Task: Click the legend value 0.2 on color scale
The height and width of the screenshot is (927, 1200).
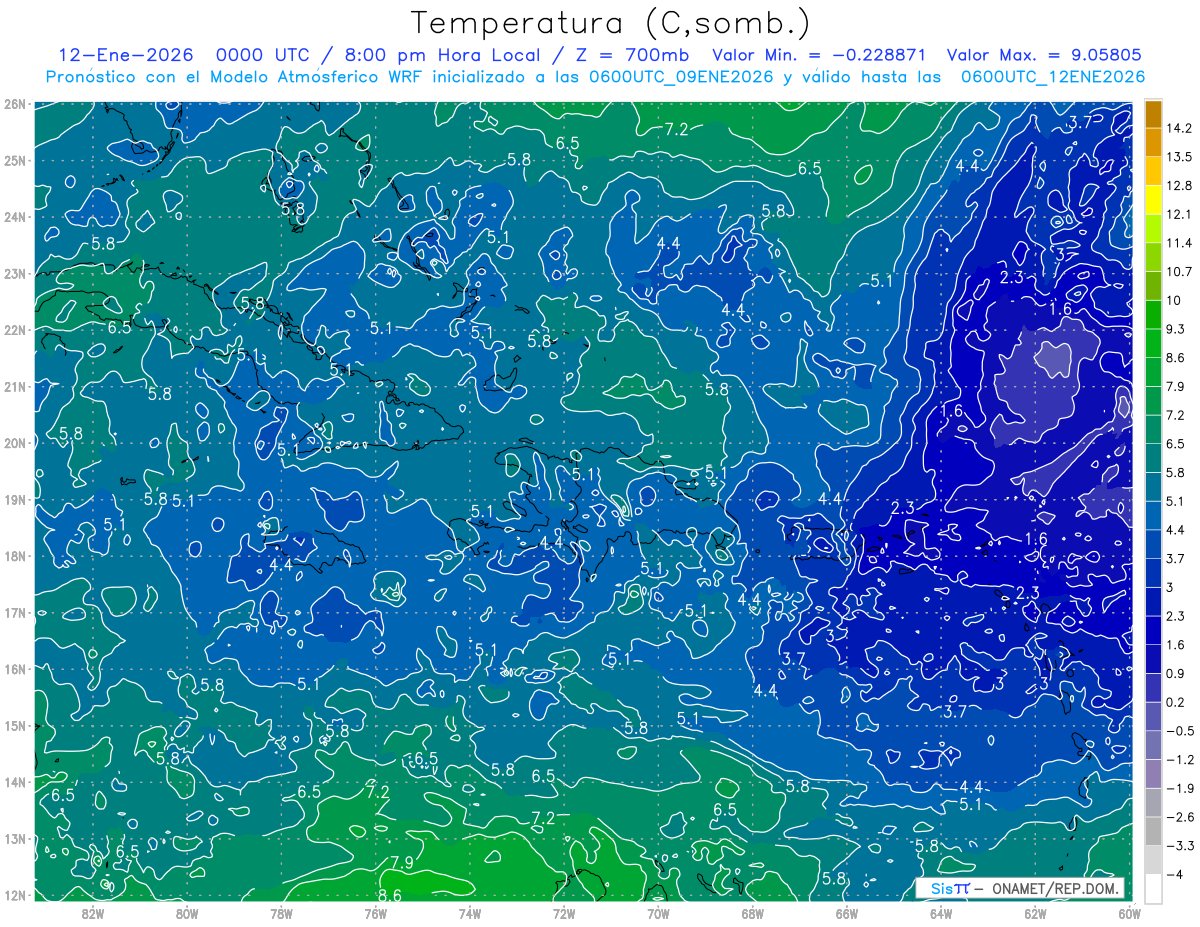Action: (x=1178, y=702)
